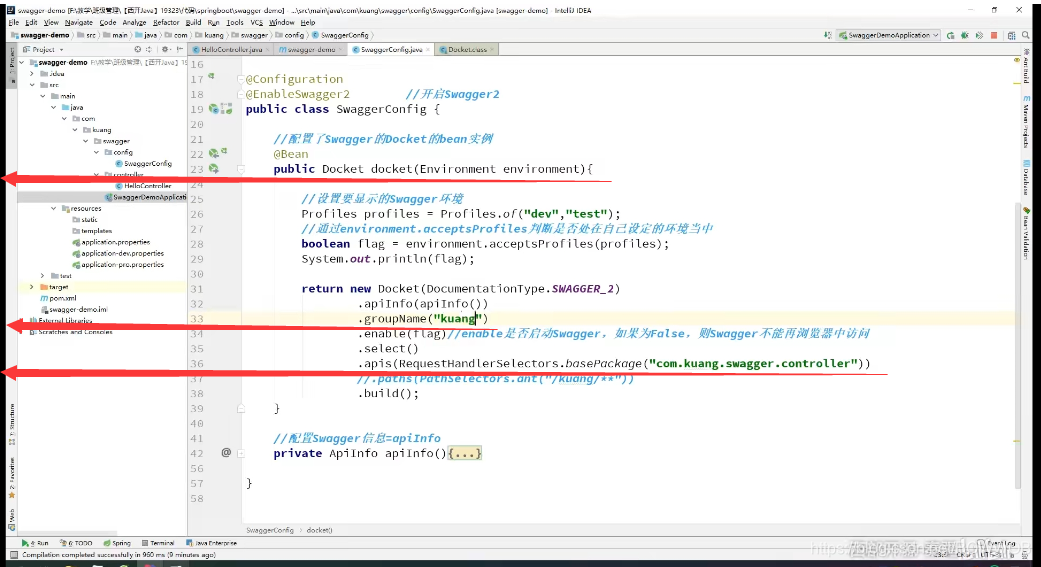The height and width of the screenshot is (567, 1041).
Task: Place cursor on line 38 .build() code
Action: (x=388, y=393)
